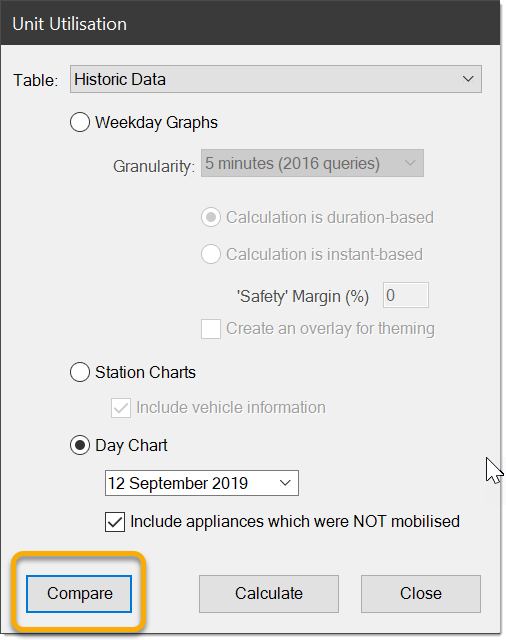This screenshot has width=506, height=640.
Task: Click the Calculate button
Action: (x=269, y=594)
